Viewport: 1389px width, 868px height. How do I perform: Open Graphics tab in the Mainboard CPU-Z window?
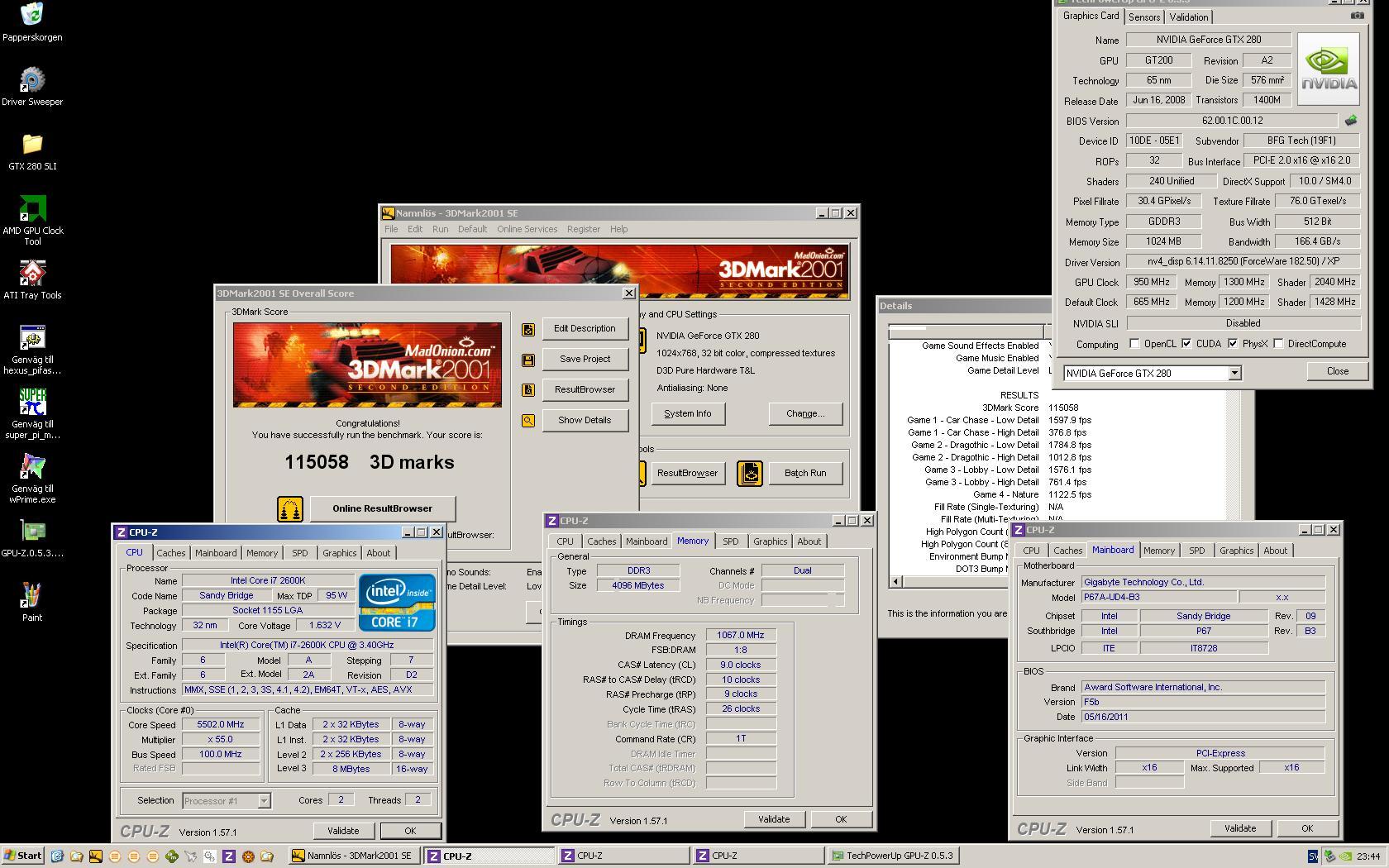[x=1236, y=551]
